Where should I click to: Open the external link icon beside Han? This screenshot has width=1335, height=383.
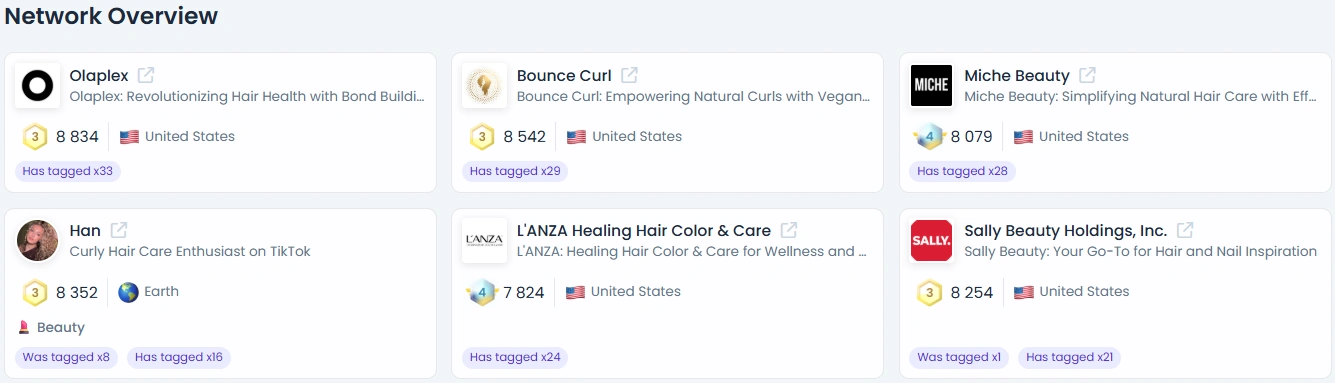[119, 230]
